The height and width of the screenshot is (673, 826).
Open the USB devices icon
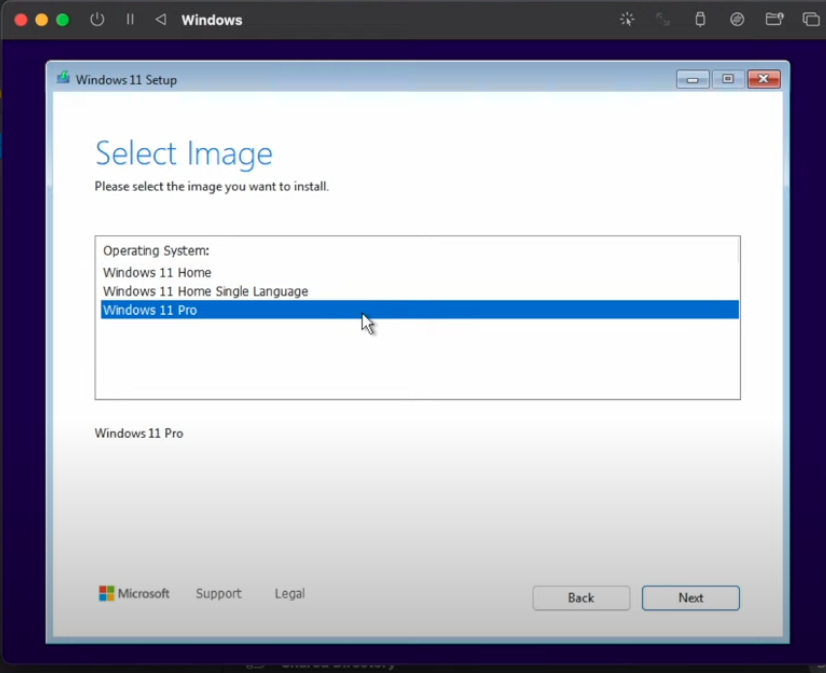pos(700,19)
